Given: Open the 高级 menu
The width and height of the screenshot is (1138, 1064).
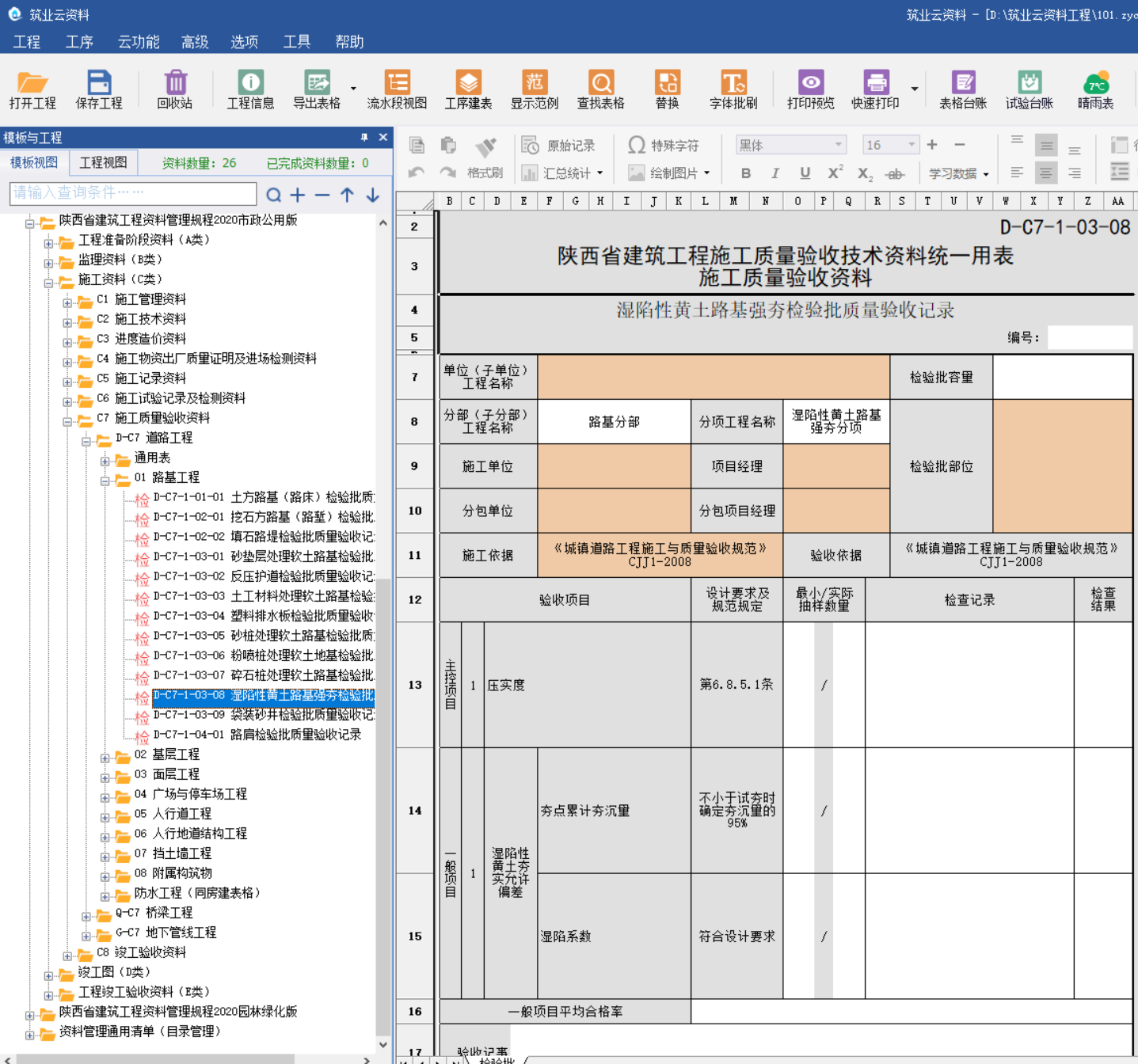Looking at the screenshot, I should 195,41.
